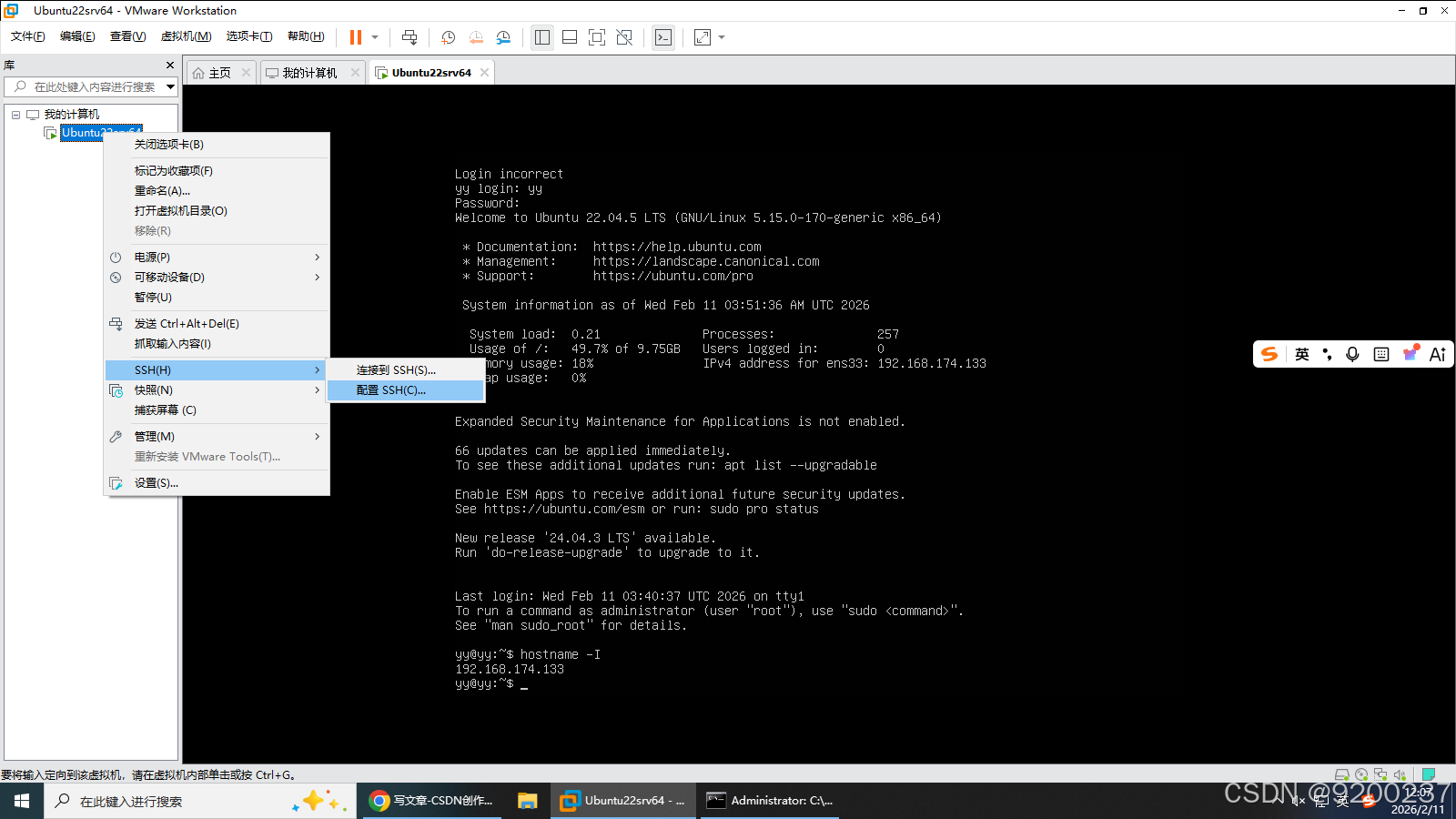
Task: Toggle the thumbnail bar view icon
Action: pos(570,37)
